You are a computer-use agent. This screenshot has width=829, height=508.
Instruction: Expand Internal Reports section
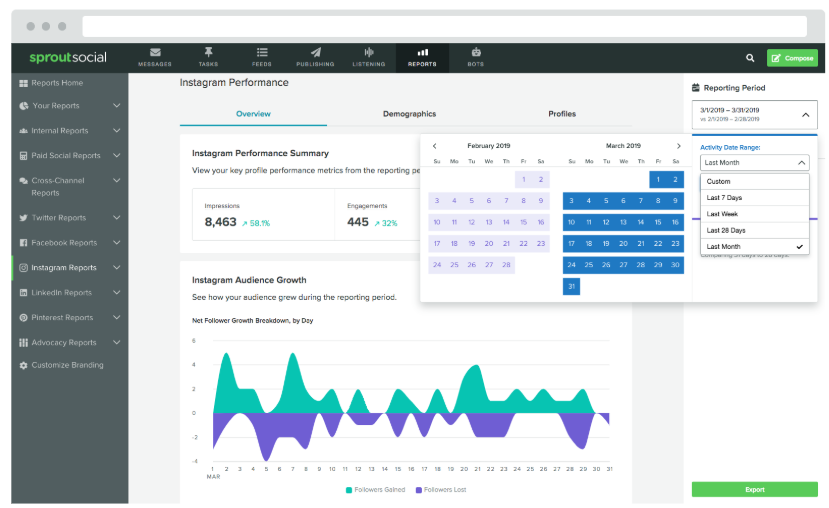click(116, 131)
